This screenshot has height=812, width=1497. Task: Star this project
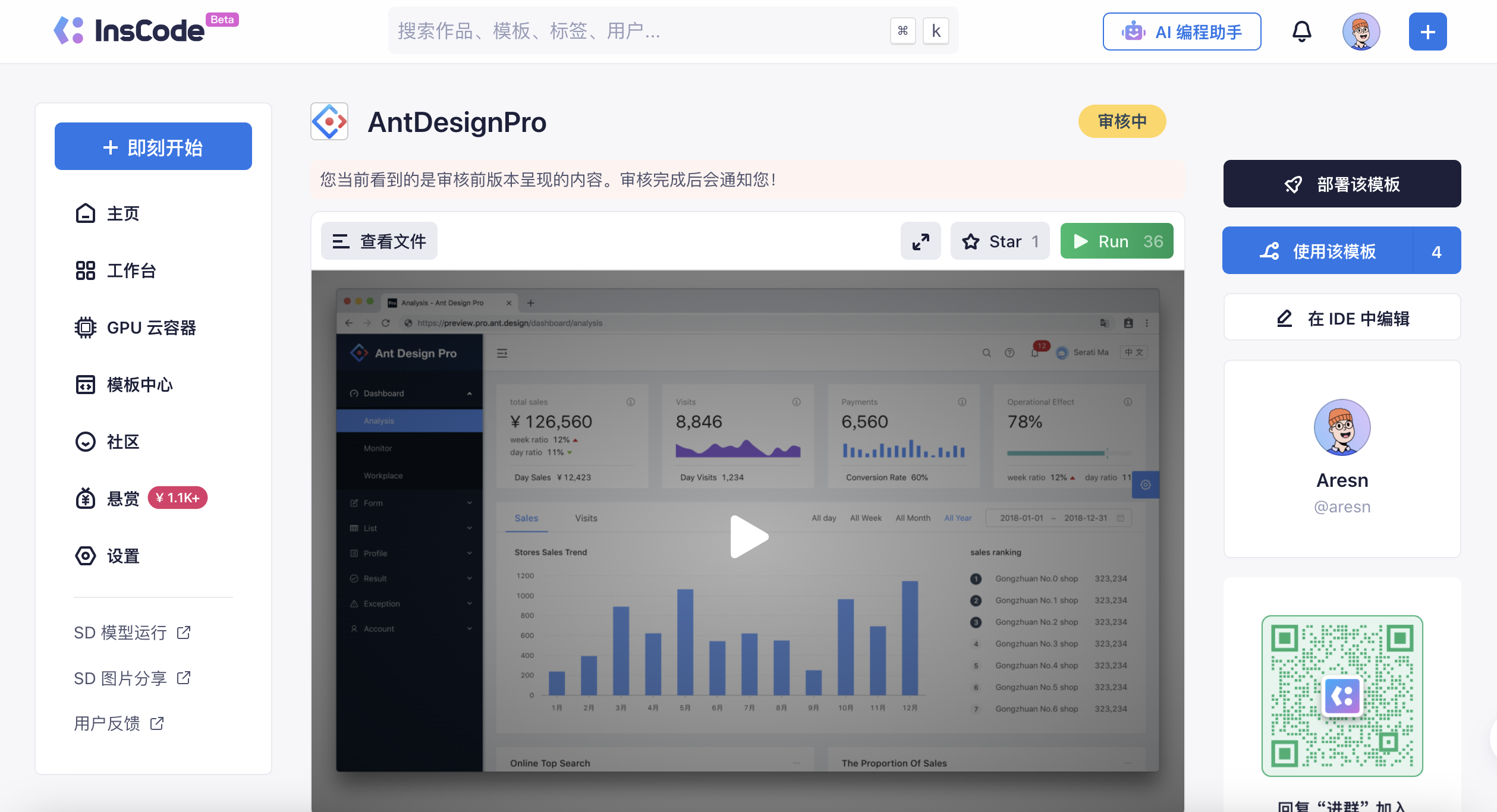pos(1000,241)
